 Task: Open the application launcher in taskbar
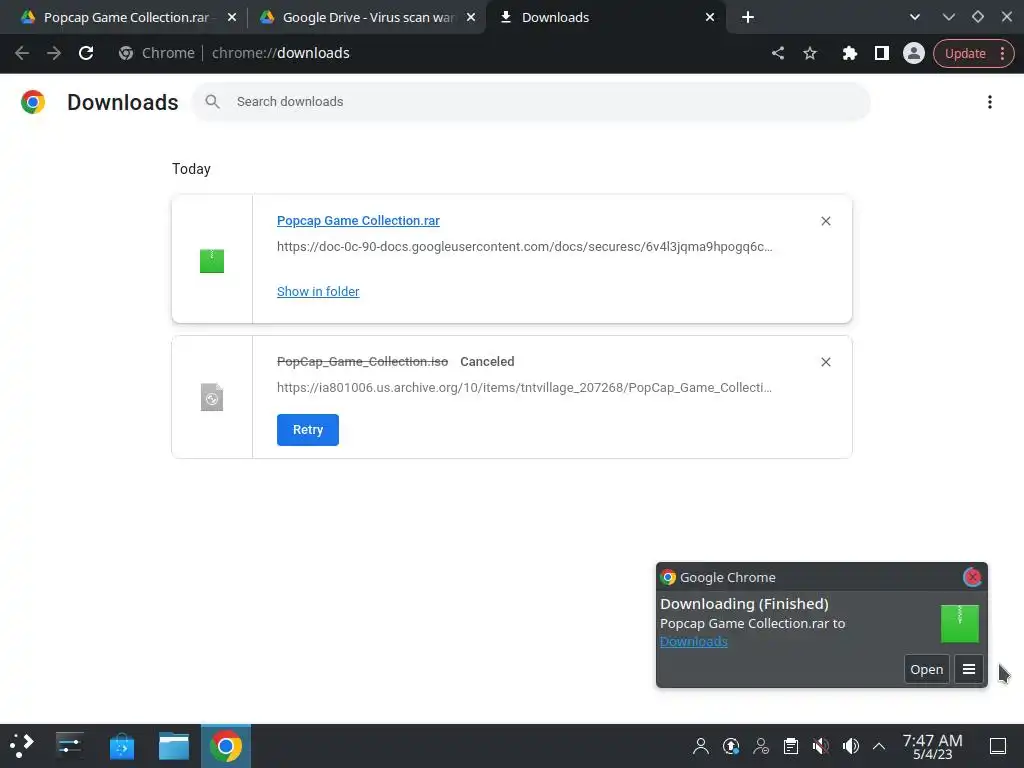[x=22, y=746]
